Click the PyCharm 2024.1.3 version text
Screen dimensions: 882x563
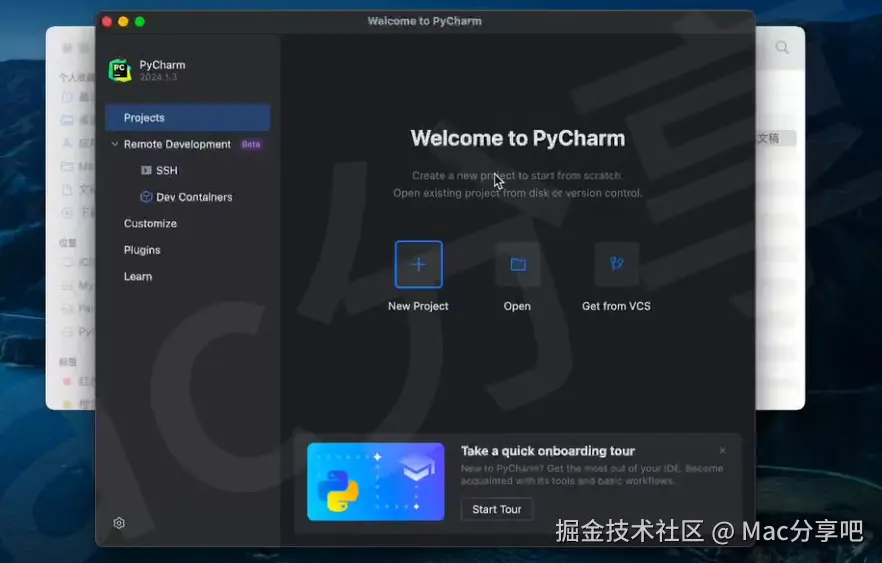[x=159, y=77]
